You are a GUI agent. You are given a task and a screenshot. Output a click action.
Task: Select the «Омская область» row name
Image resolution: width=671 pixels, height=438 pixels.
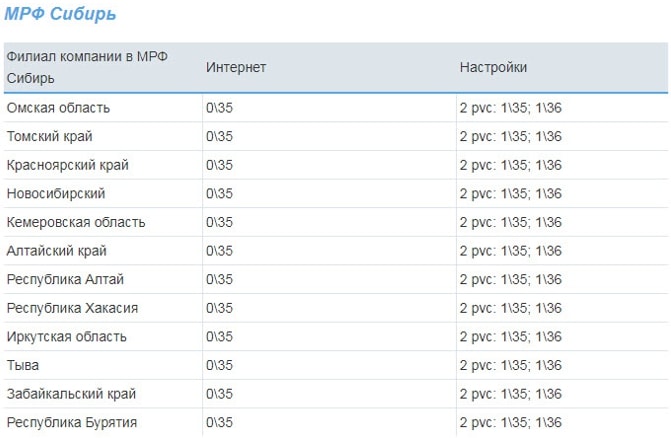coord(58,108)
